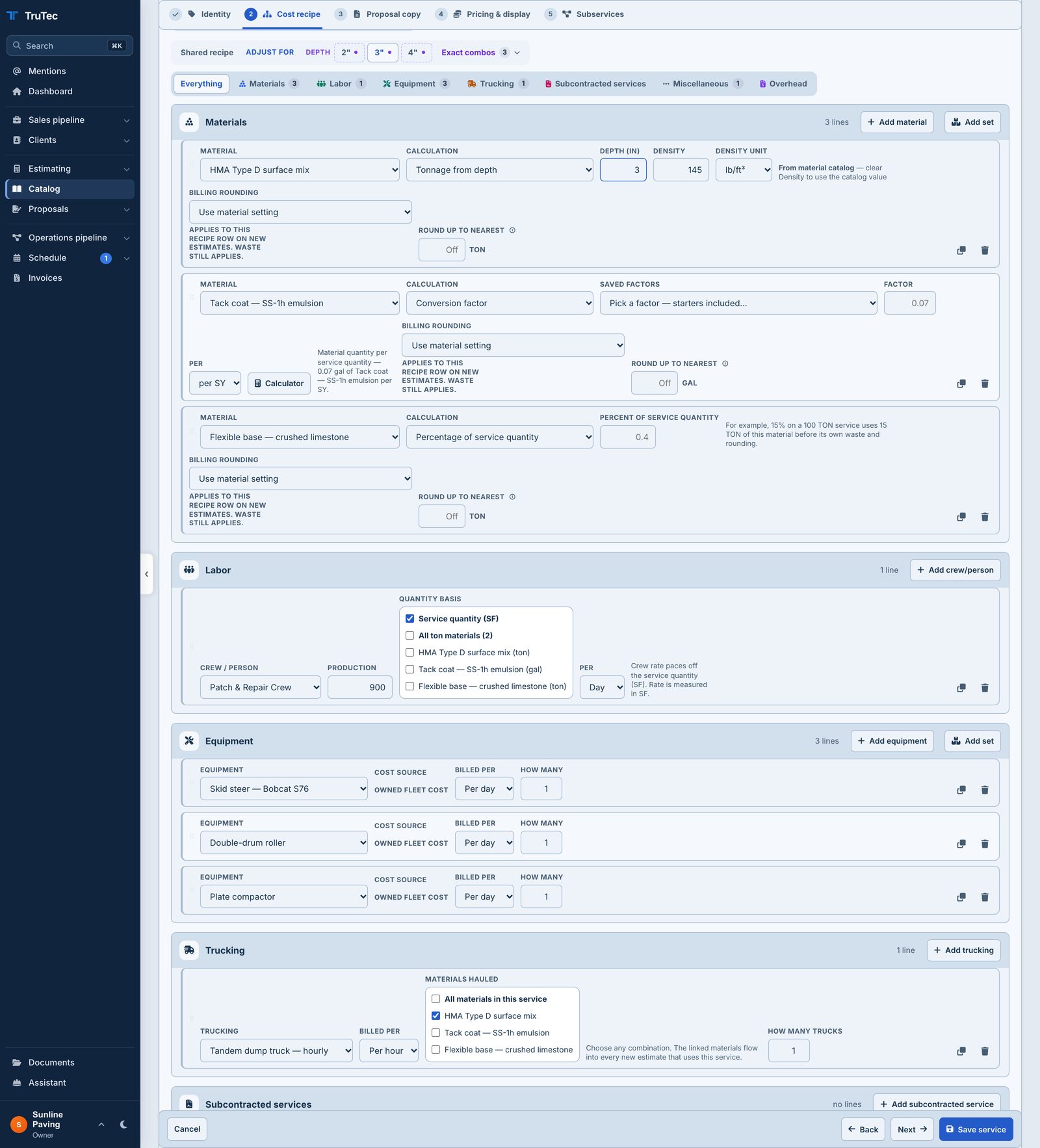Image resolution: width=1040 pixels, height=1148 pixels.
Task: Click Add crew/person
Action: (955, 570)
